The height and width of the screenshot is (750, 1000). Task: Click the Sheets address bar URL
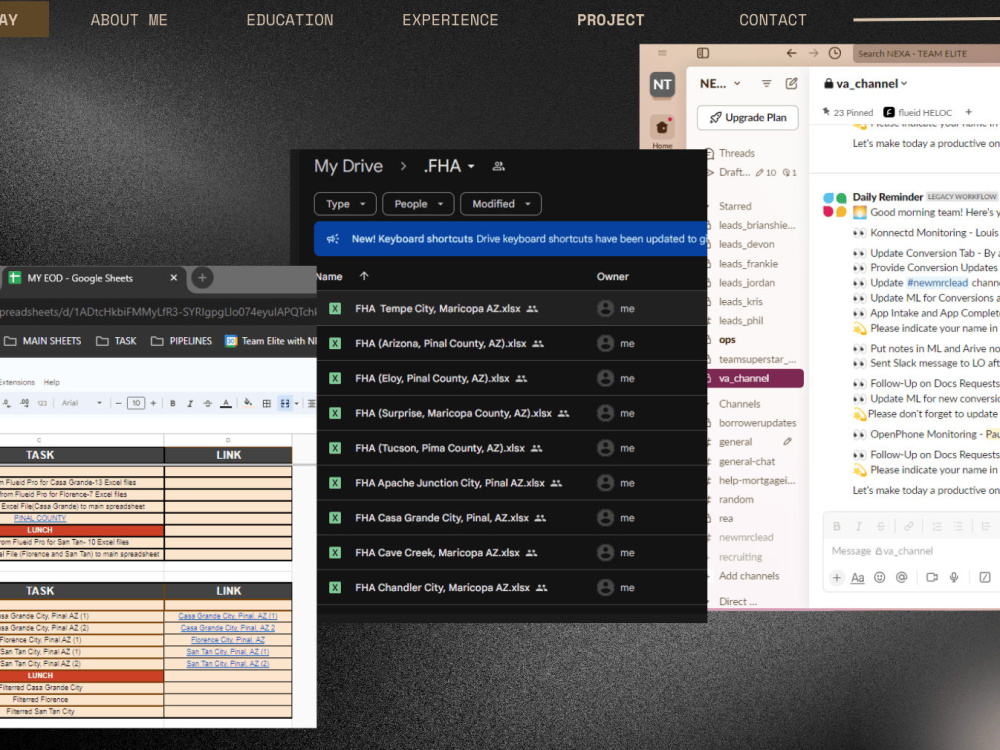coord(156,312)
